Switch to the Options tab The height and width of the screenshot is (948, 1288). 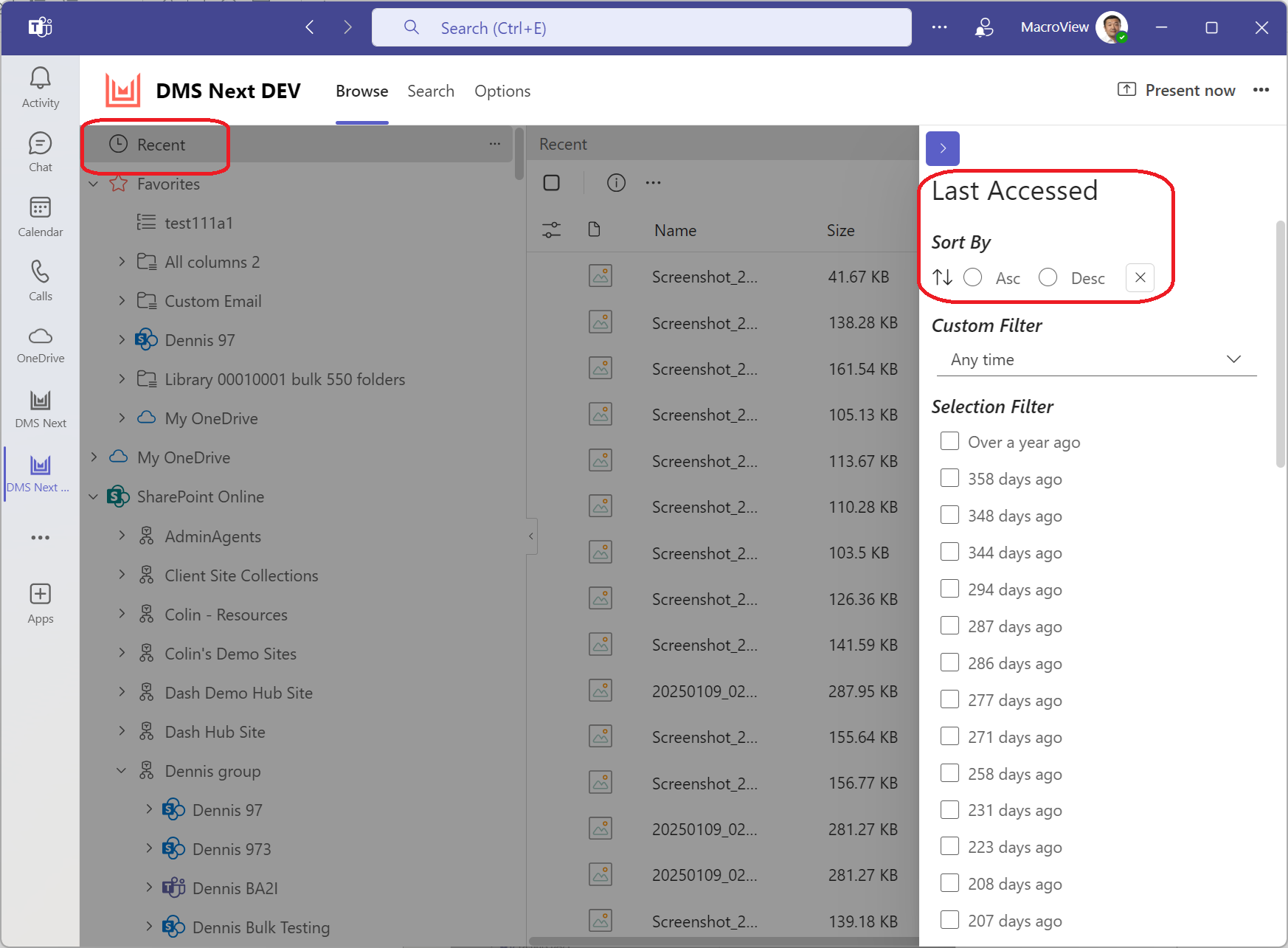click(x=502, y=91)
